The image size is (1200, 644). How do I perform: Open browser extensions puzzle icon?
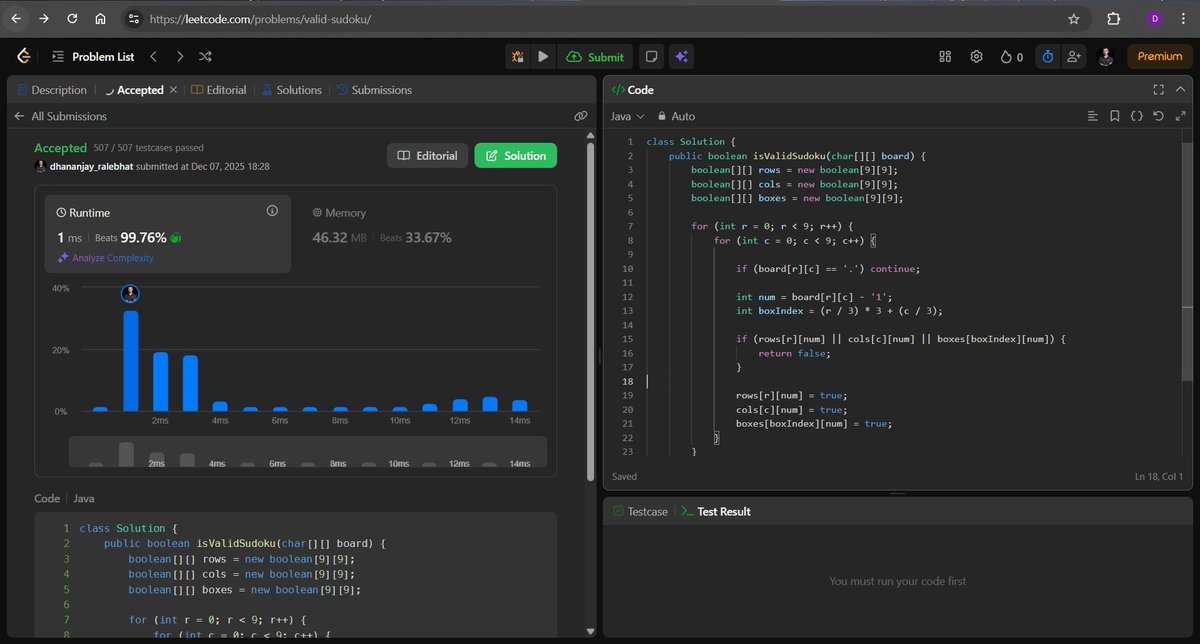(1113, 19)
